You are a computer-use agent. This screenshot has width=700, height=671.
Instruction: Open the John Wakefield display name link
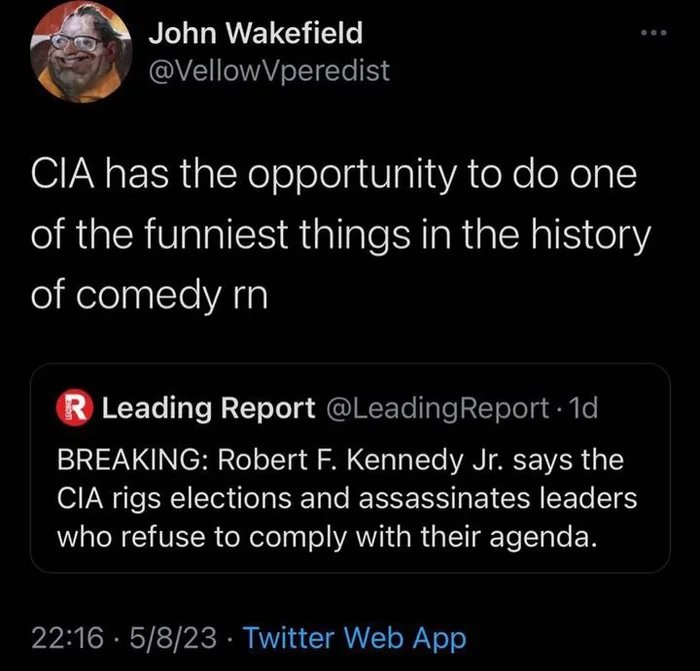pyautogui.click(x=256, y=34)
